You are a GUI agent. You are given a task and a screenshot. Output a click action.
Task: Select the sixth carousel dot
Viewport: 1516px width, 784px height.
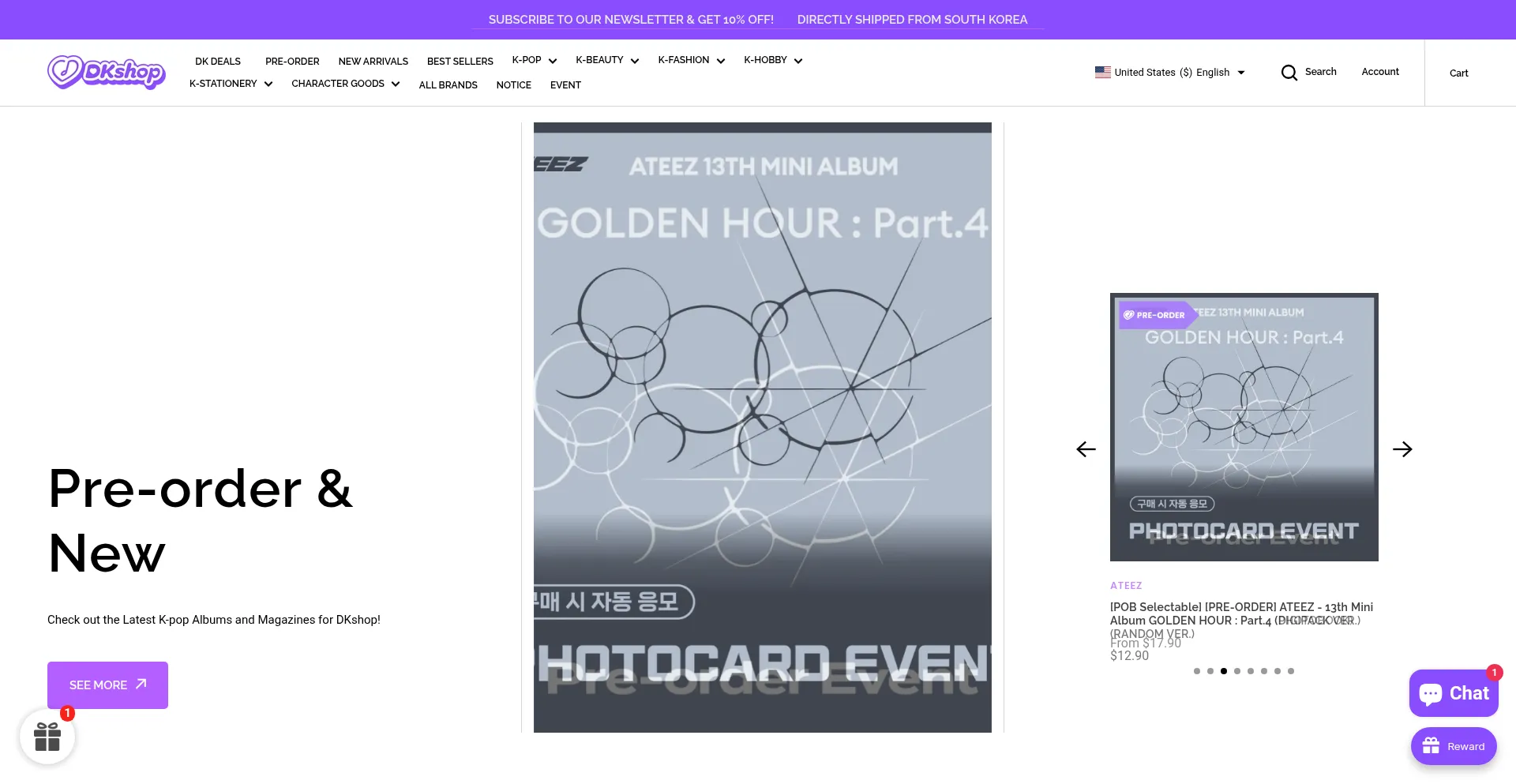coord(1264,671)
